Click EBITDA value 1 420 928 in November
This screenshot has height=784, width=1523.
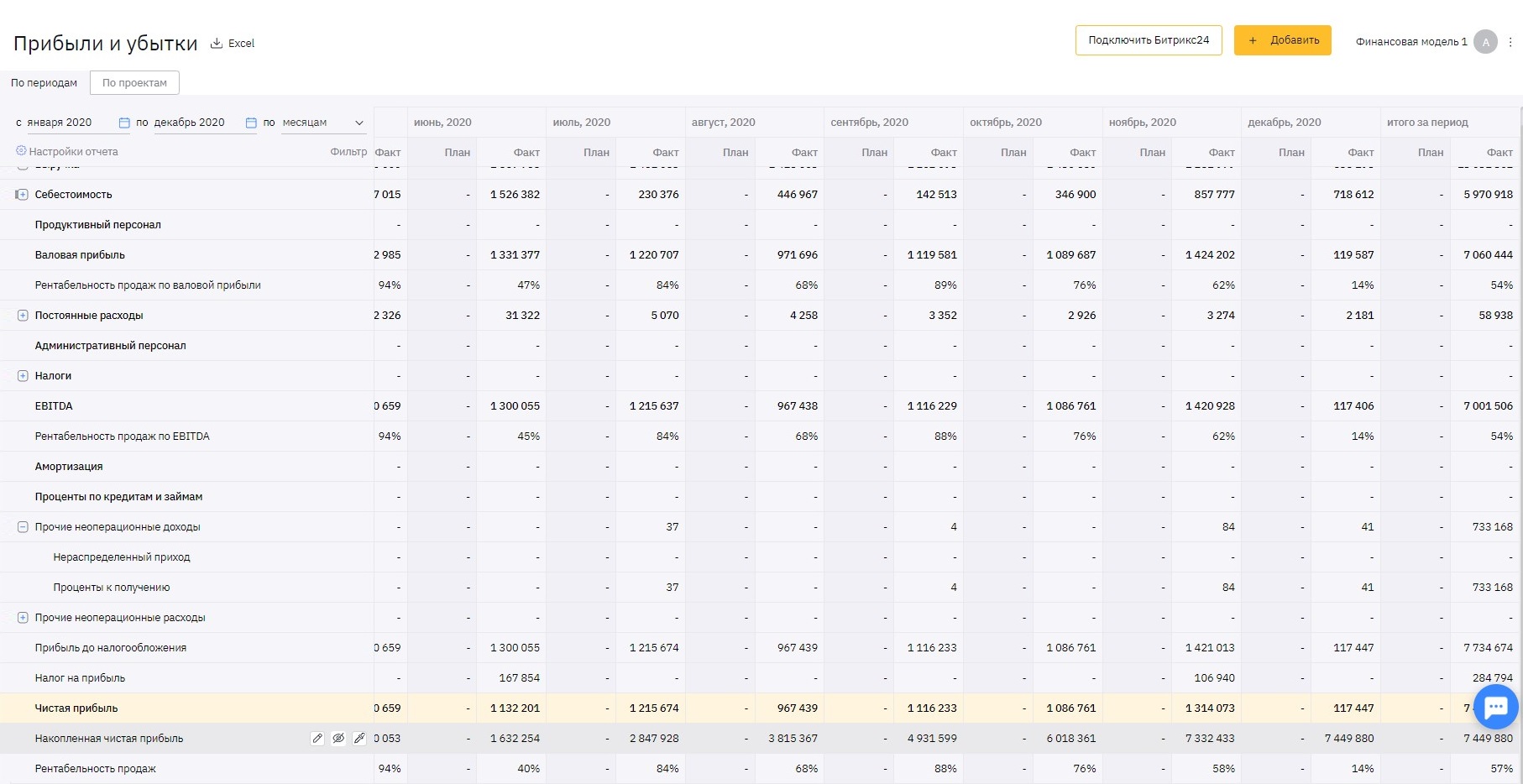point(1210,406)
